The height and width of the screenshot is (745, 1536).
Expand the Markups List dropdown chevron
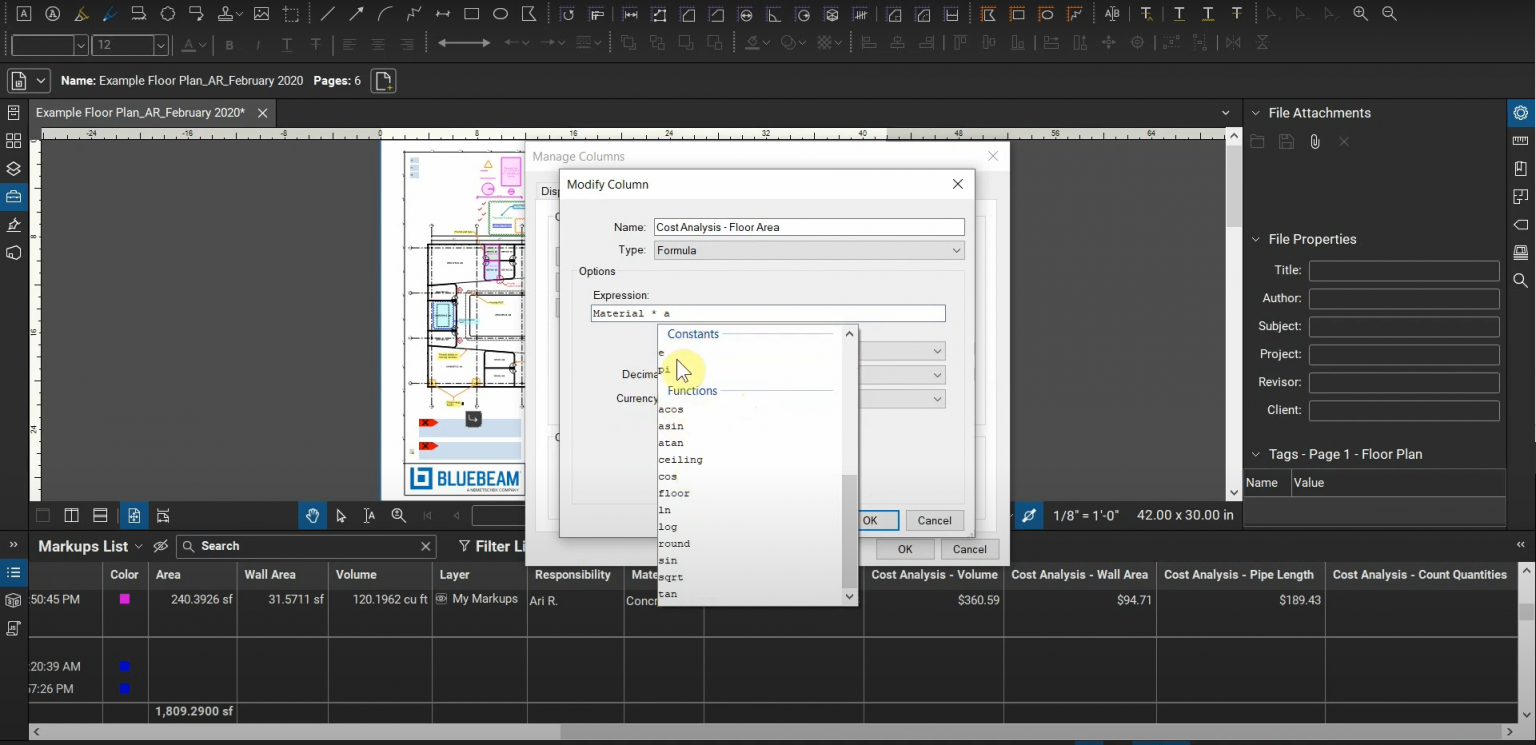pyautogui.click(x=137, y=546)
